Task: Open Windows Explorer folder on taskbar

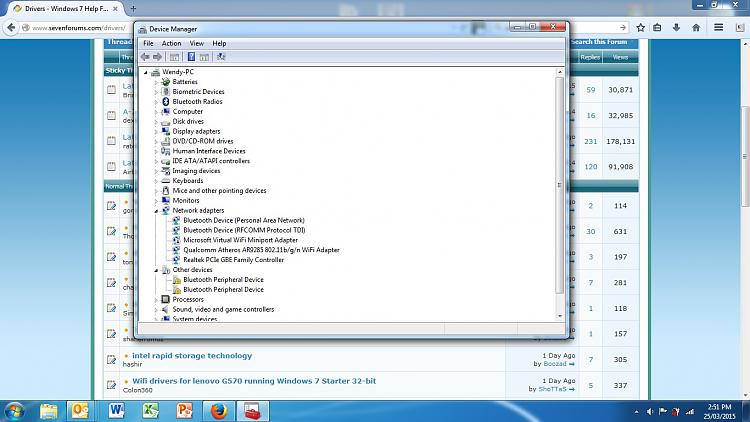Action: pyautogui.click(x=48, y=411)
